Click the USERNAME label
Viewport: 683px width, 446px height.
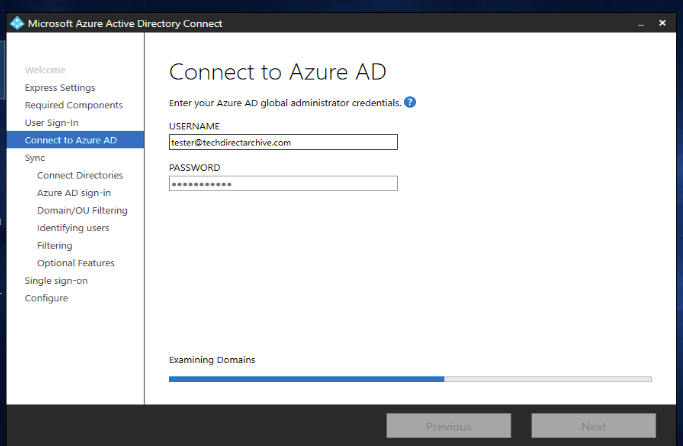coord(194,126)
